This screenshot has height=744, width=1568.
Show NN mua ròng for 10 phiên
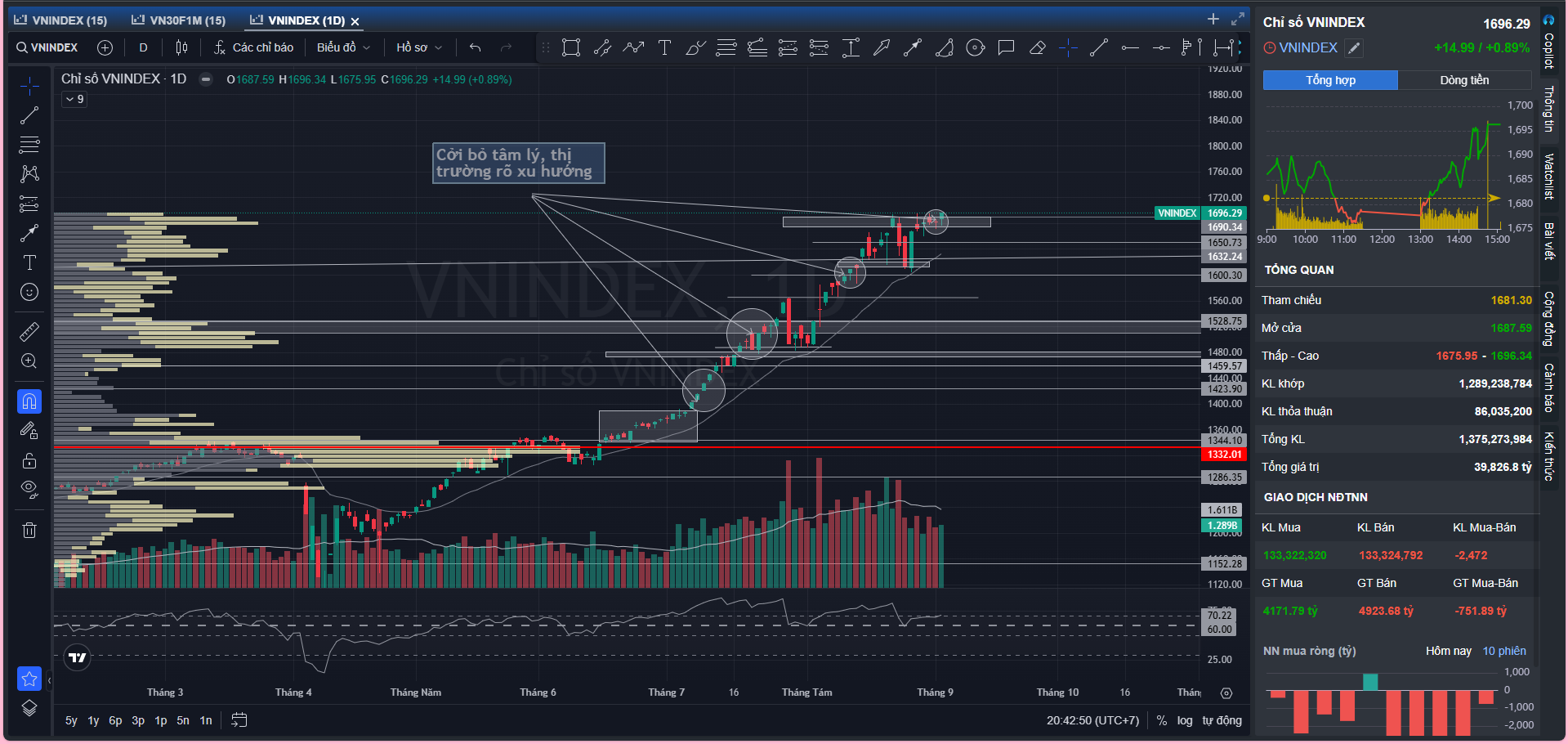pyautogui.click(x=1504, y=651)
